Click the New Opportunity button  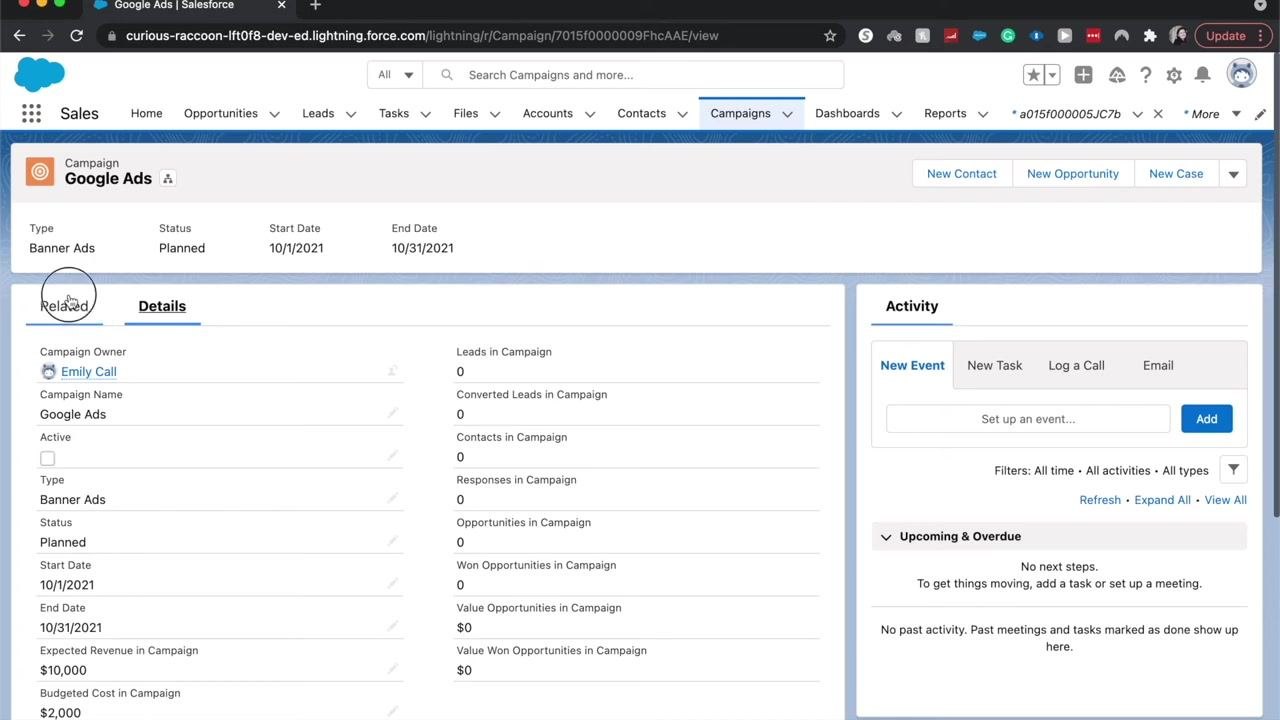coord(1073,174)
